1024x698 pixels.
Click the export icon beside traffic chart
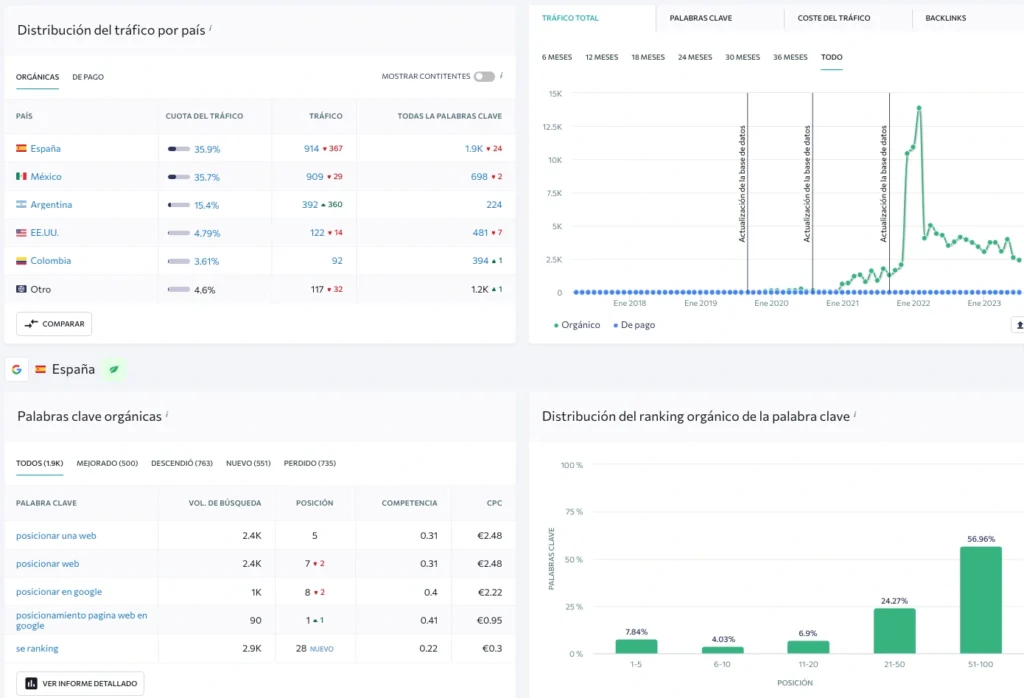(1019, 325)
